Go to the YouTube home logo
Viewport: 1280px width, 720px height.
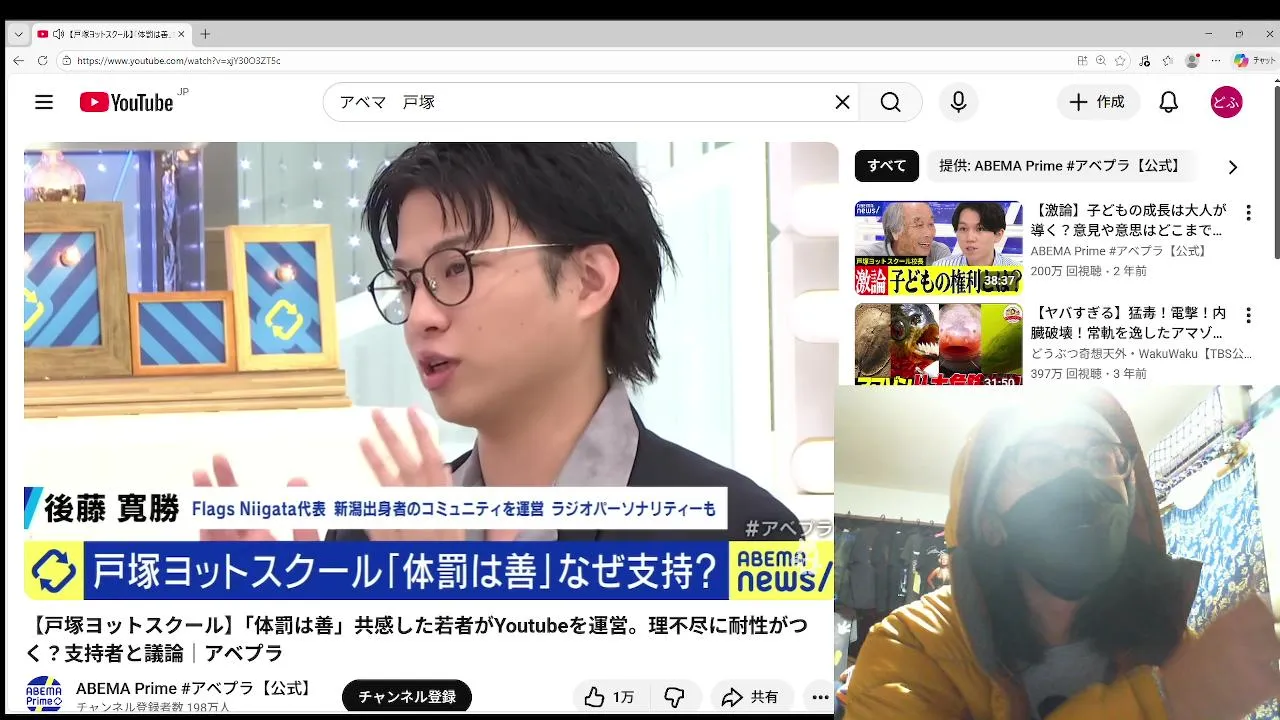(127, 102)
